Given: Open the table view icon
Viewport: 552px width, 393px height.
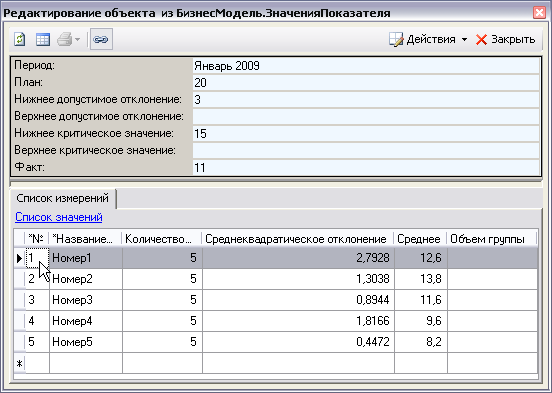Looking at the screenshot, I should 43,39.
